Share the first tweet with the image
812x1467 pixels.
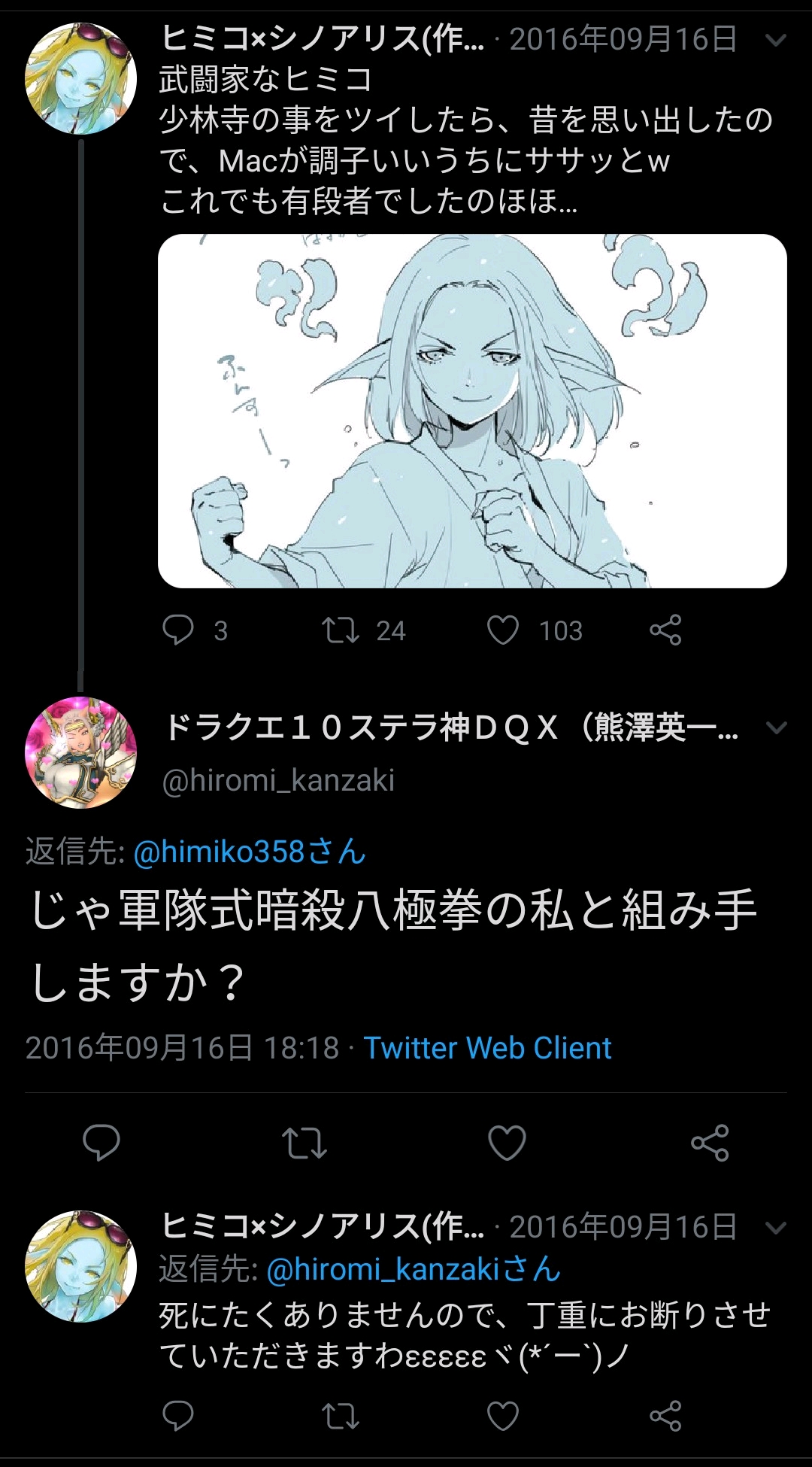(x=665, y=630)
